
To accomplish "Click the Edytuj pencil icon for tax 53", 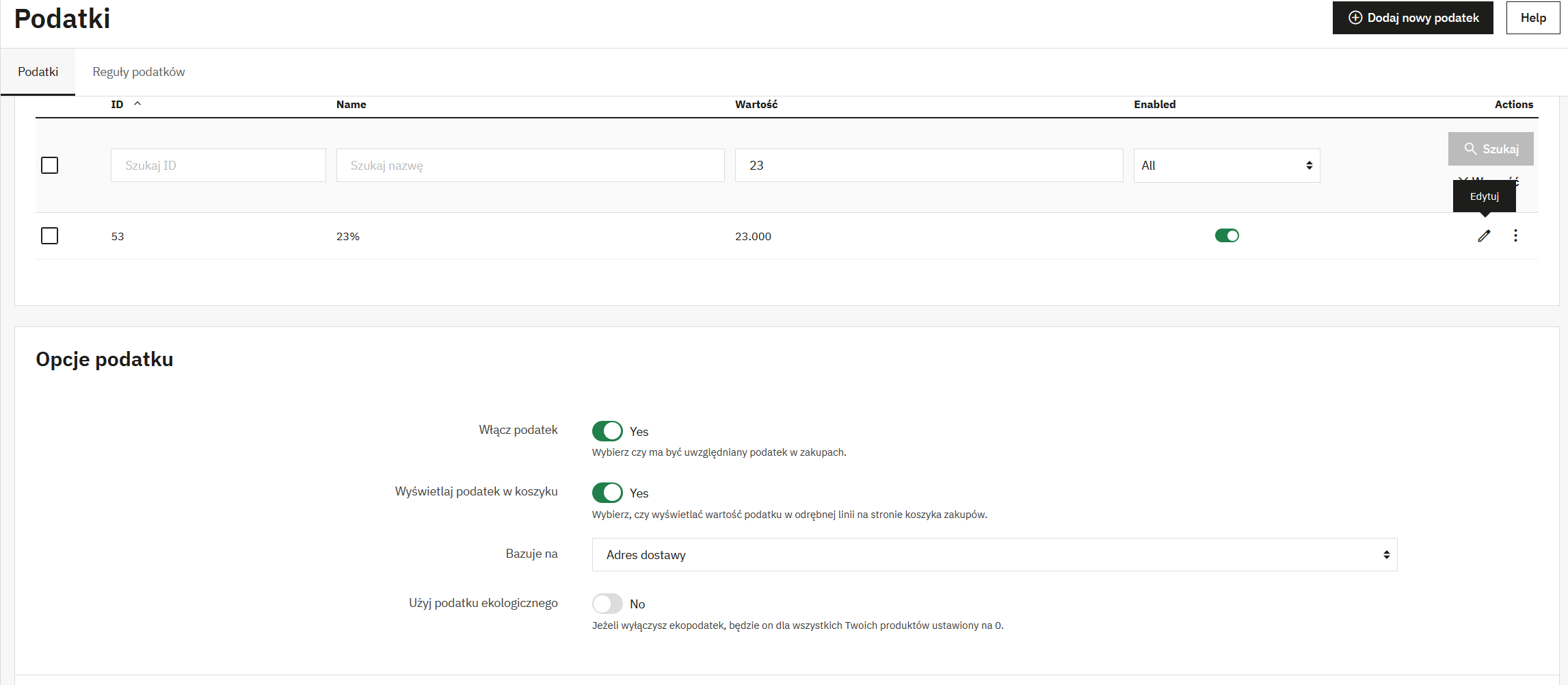I will click(x=1483, y=236).
